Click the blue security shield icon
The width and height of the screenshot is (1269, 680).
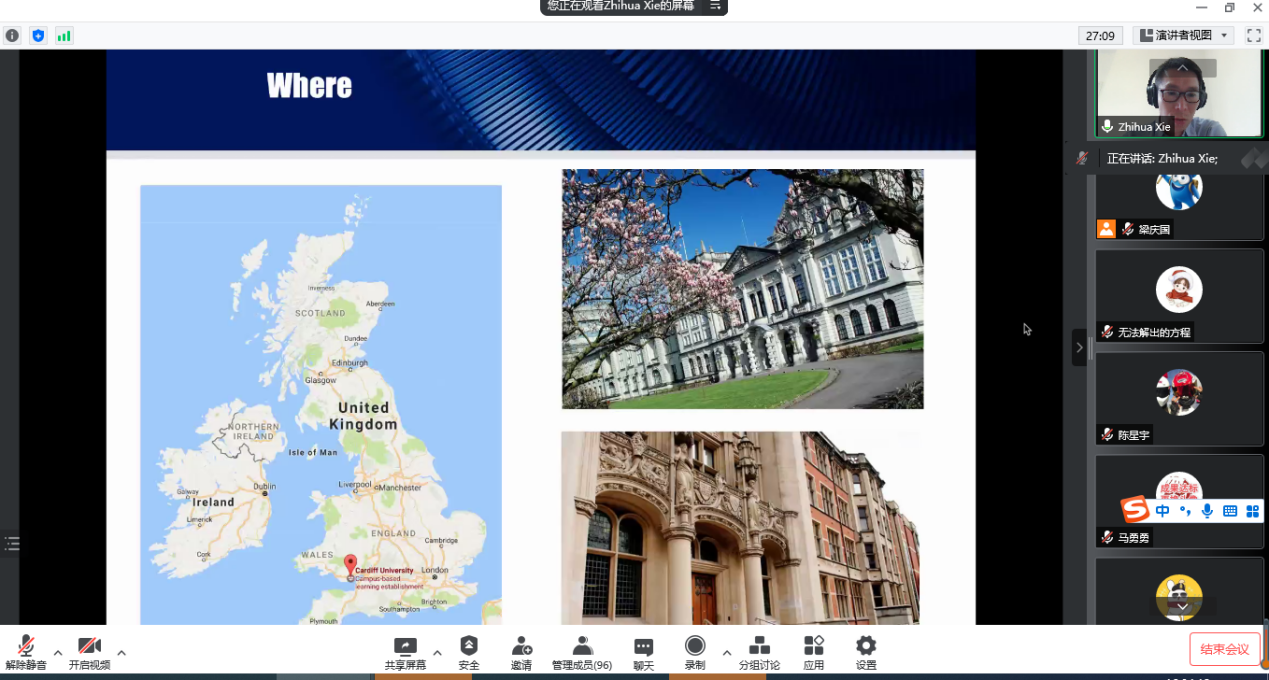38,36
